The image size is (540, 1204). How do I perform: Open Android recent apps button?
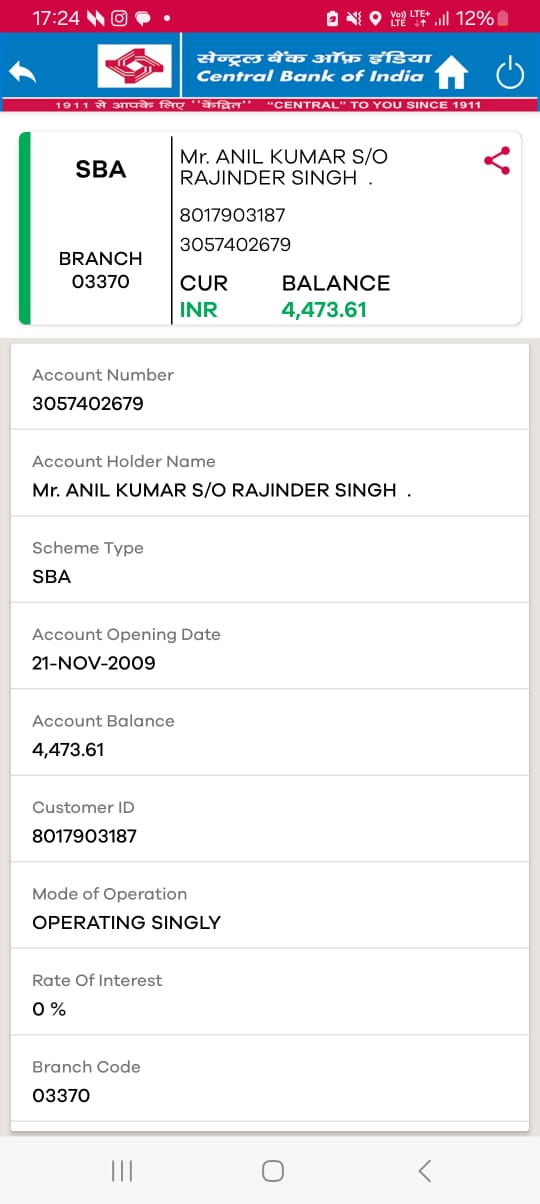[122, 1170]
